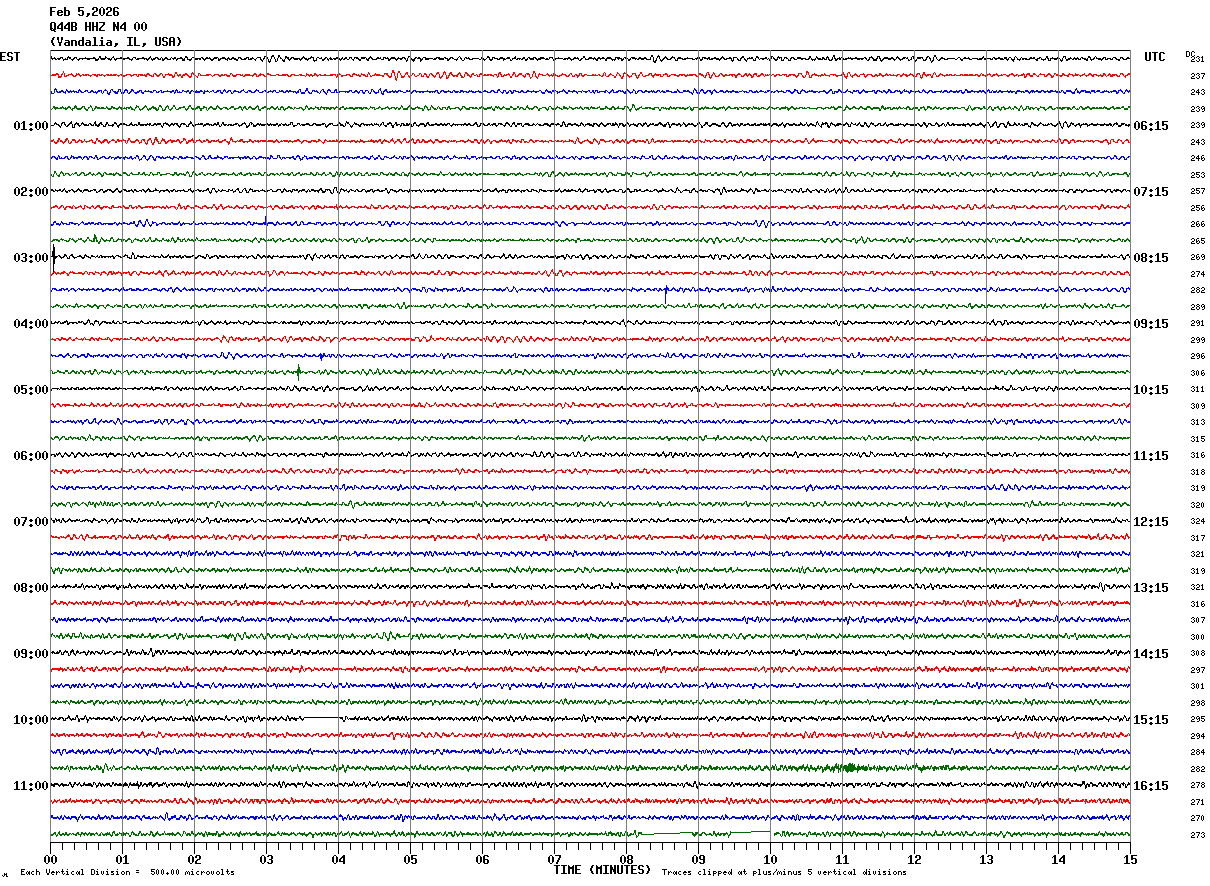Viewport: 1210px width, 886px height.
Task: Click the 11:00 EST time label
Action: coord(30,786)
